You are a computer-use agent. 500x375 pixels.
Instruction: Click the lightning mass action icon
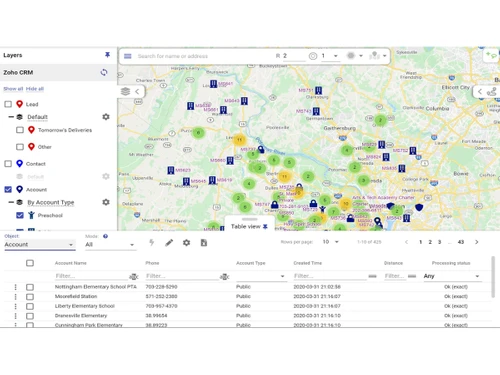pos(152,243)
